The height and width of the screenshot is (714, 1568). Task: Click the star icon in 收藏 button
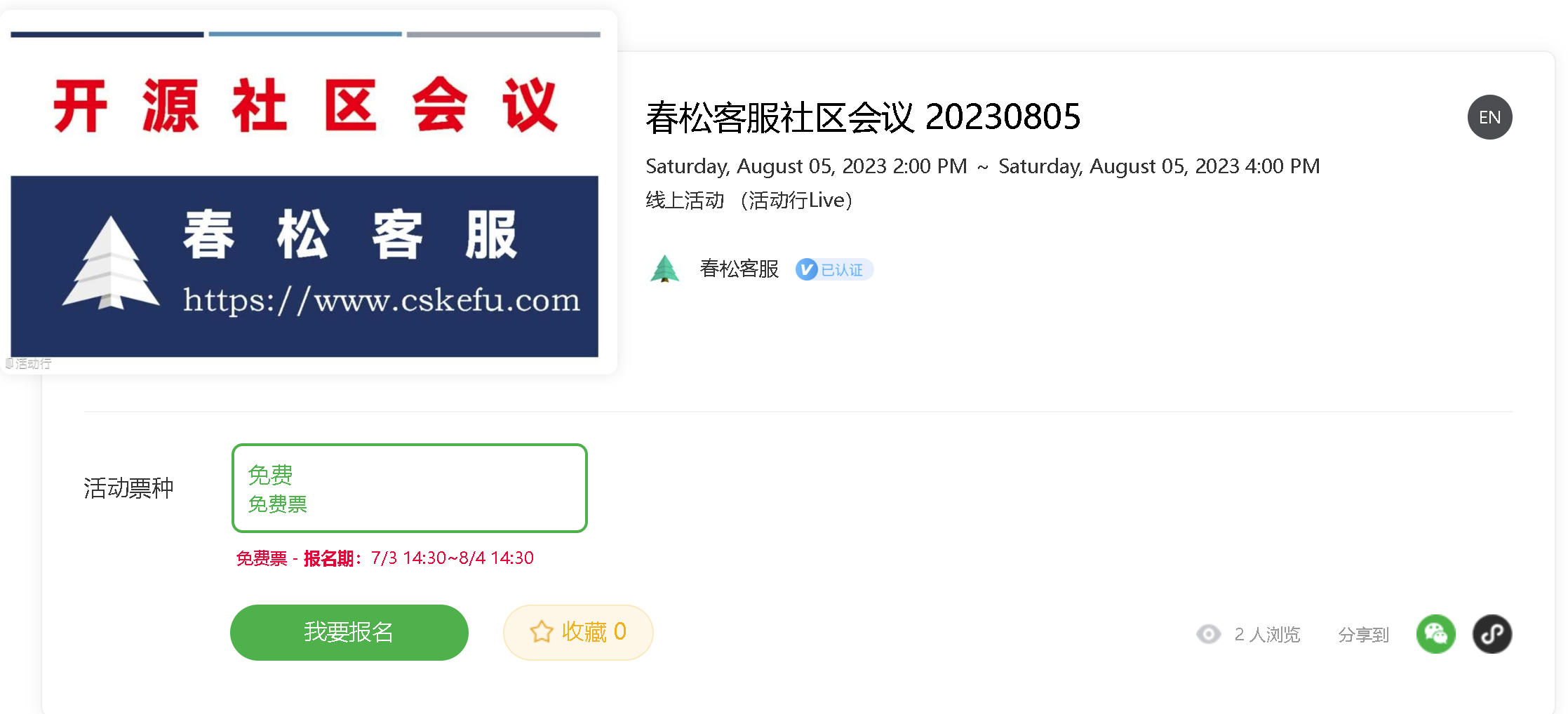tap(542, 632)
